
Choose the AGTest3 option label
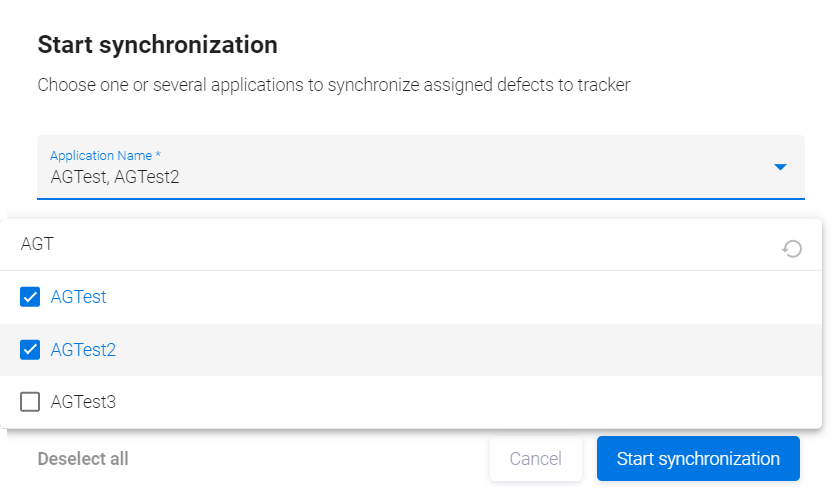83,402
